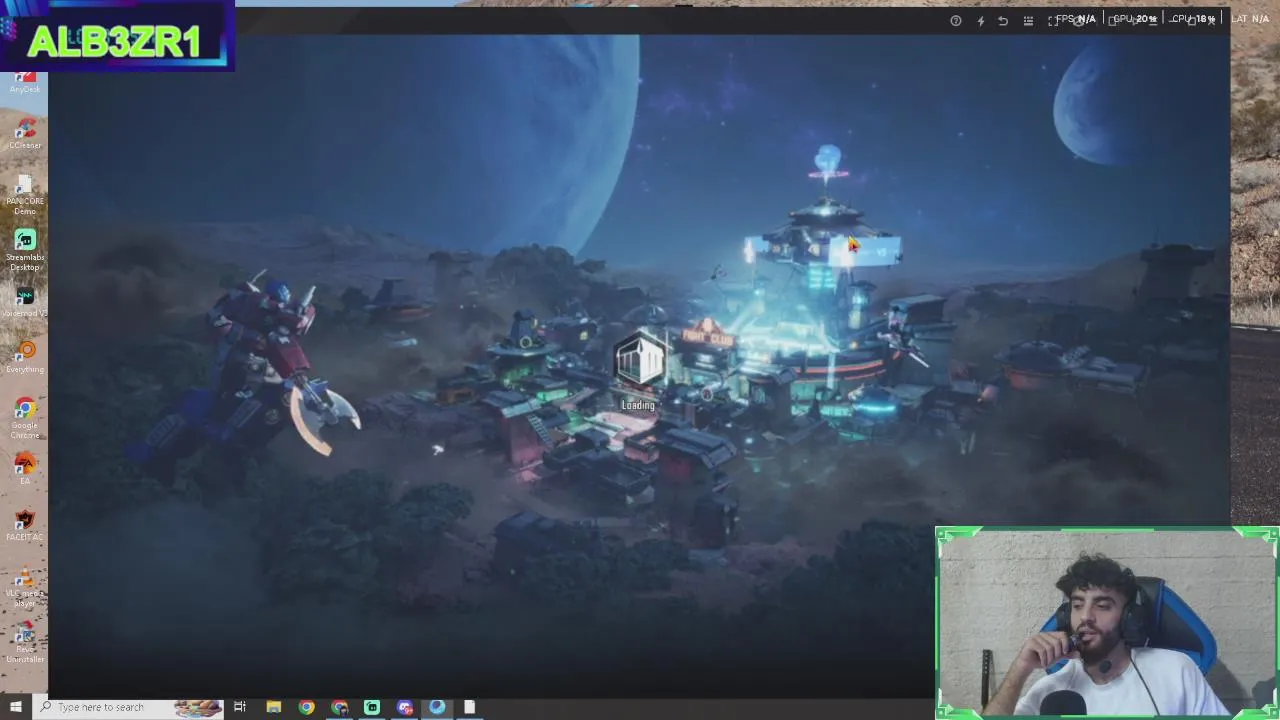The height and width of the screenshot is (720, 1280).
Task: Click the taskbar search box
Action: click(x=130, y=707)
